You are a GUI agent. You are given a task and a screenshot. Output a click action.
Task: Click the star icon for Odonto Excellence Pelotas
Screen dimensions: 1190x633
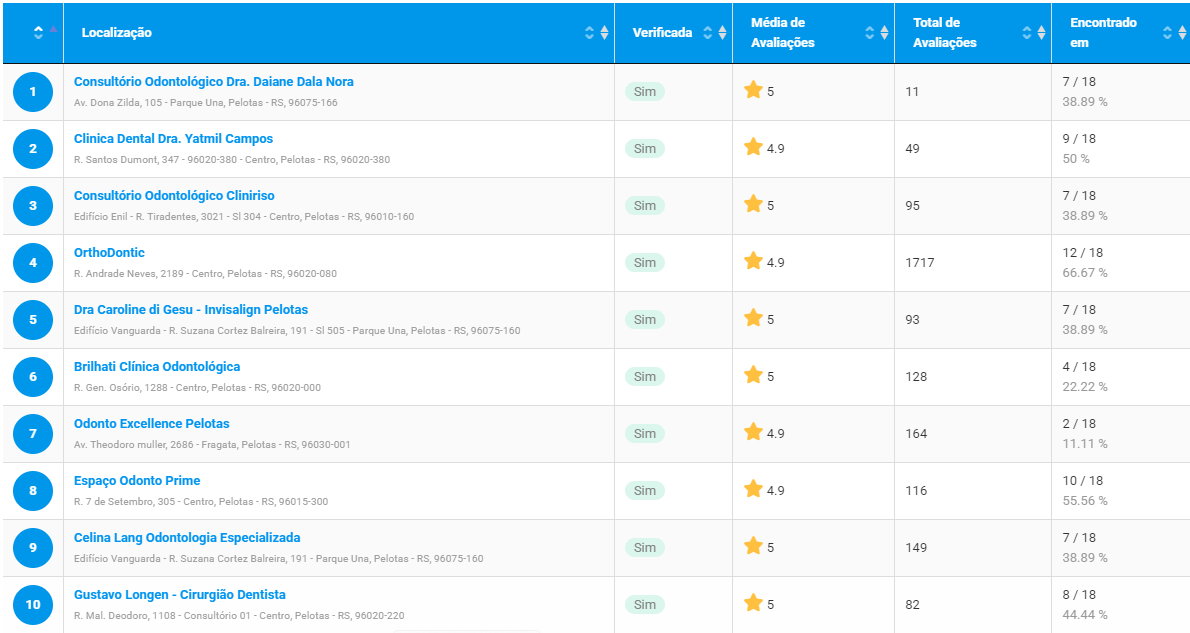(753, 432)
